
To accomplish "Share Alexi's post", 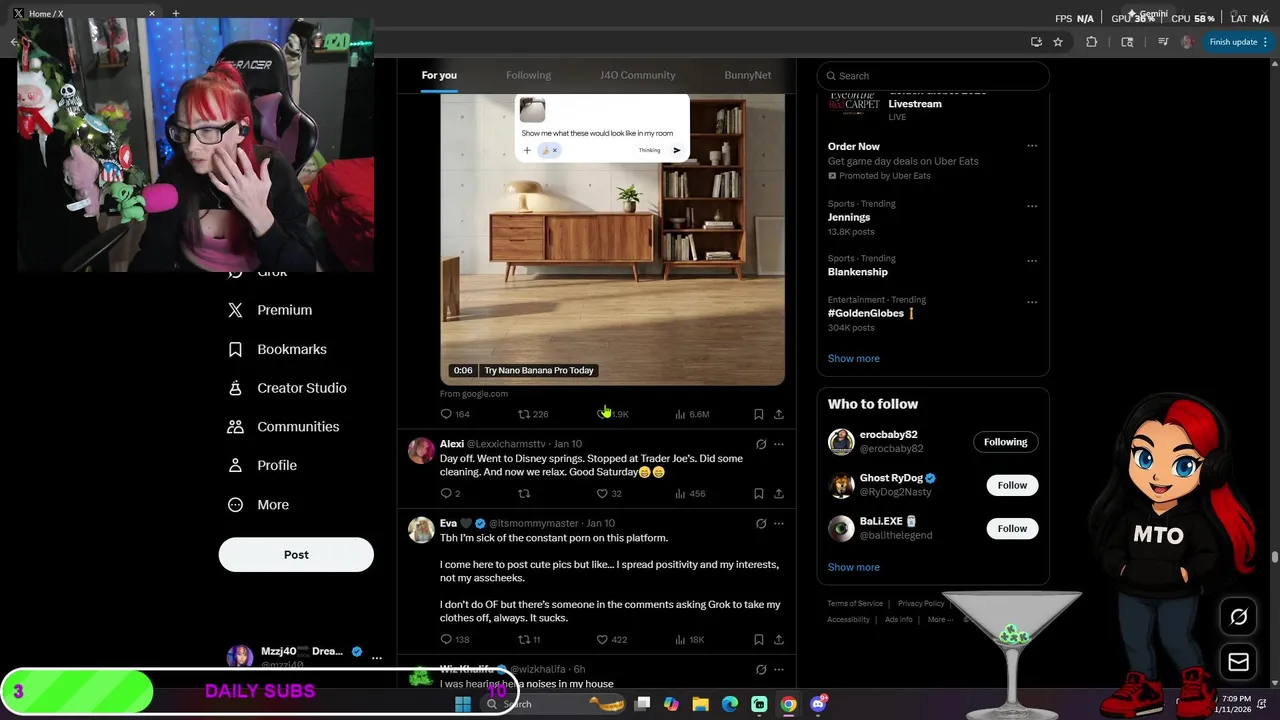I will tap(779, 494).
